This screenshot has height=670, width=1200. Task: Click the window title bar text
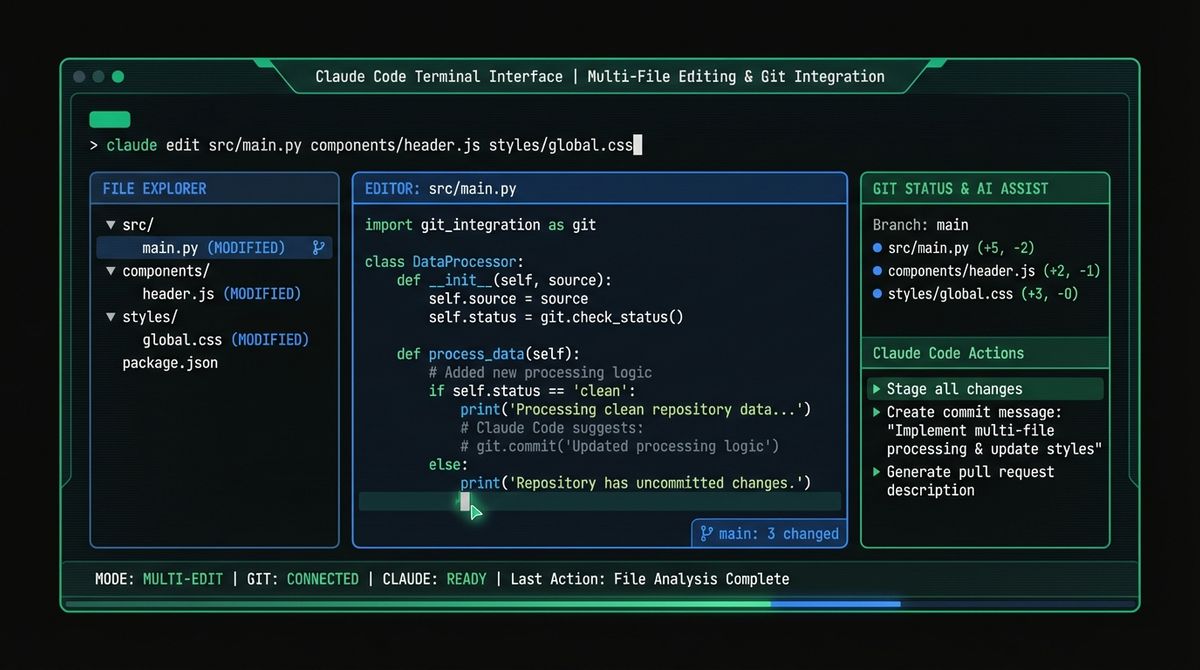pyautogui.click(x=600, y=76)
